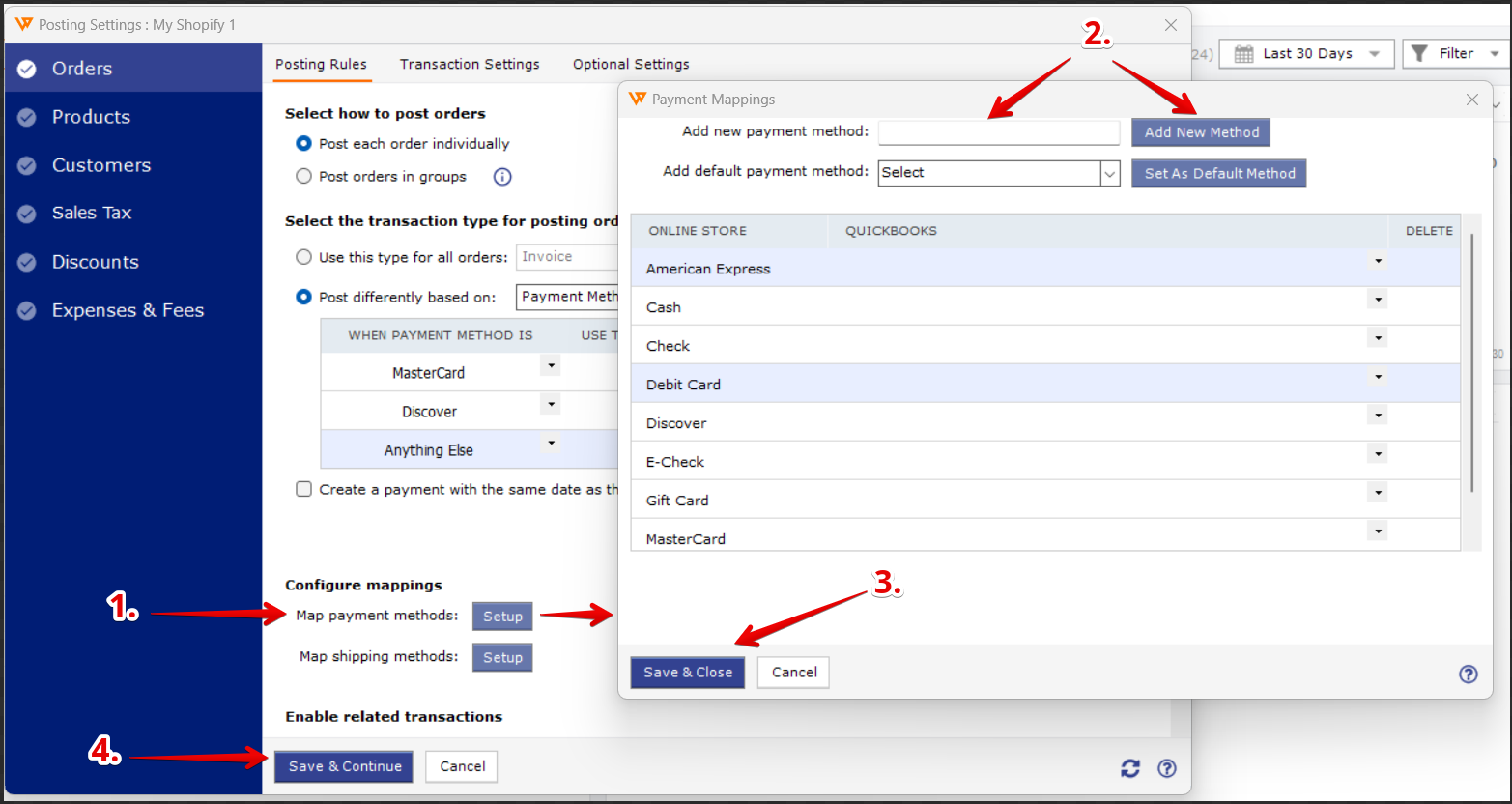Open Post differently based on combo box

click(567, 297)
